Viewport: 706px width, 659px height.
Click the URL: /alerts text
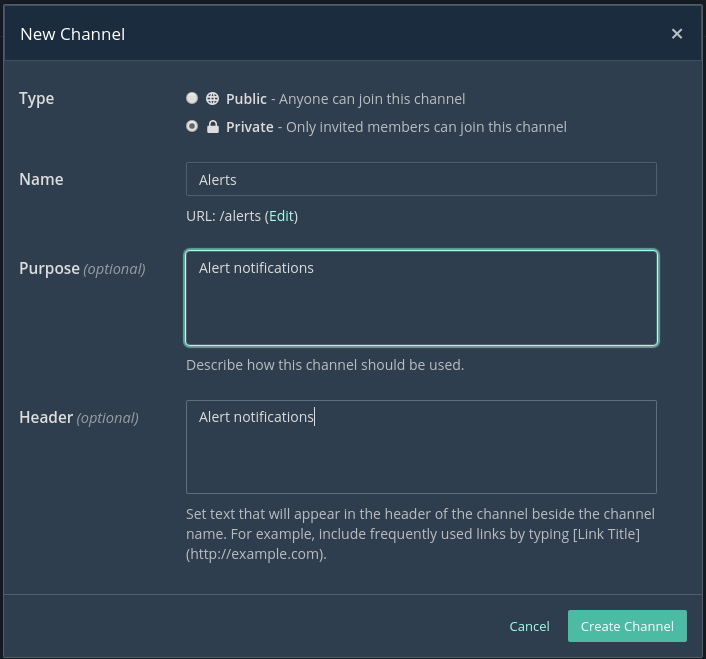pyautogui.click(x=223, y=216)
